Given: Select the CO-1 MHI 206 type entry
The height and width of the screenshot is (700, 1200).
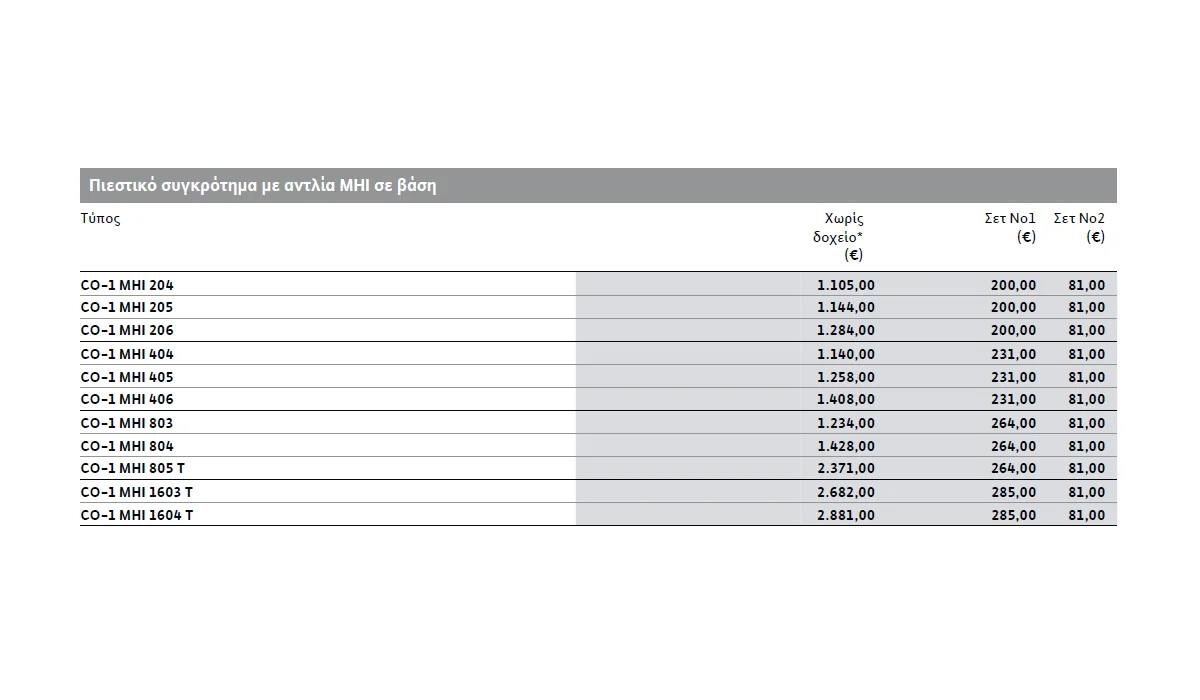Looking at the screenshot, I should pos(127,330).
